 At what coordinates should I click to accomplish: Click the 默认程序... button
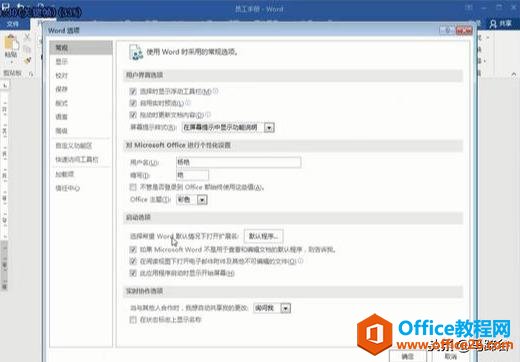[x=263, y=236]
